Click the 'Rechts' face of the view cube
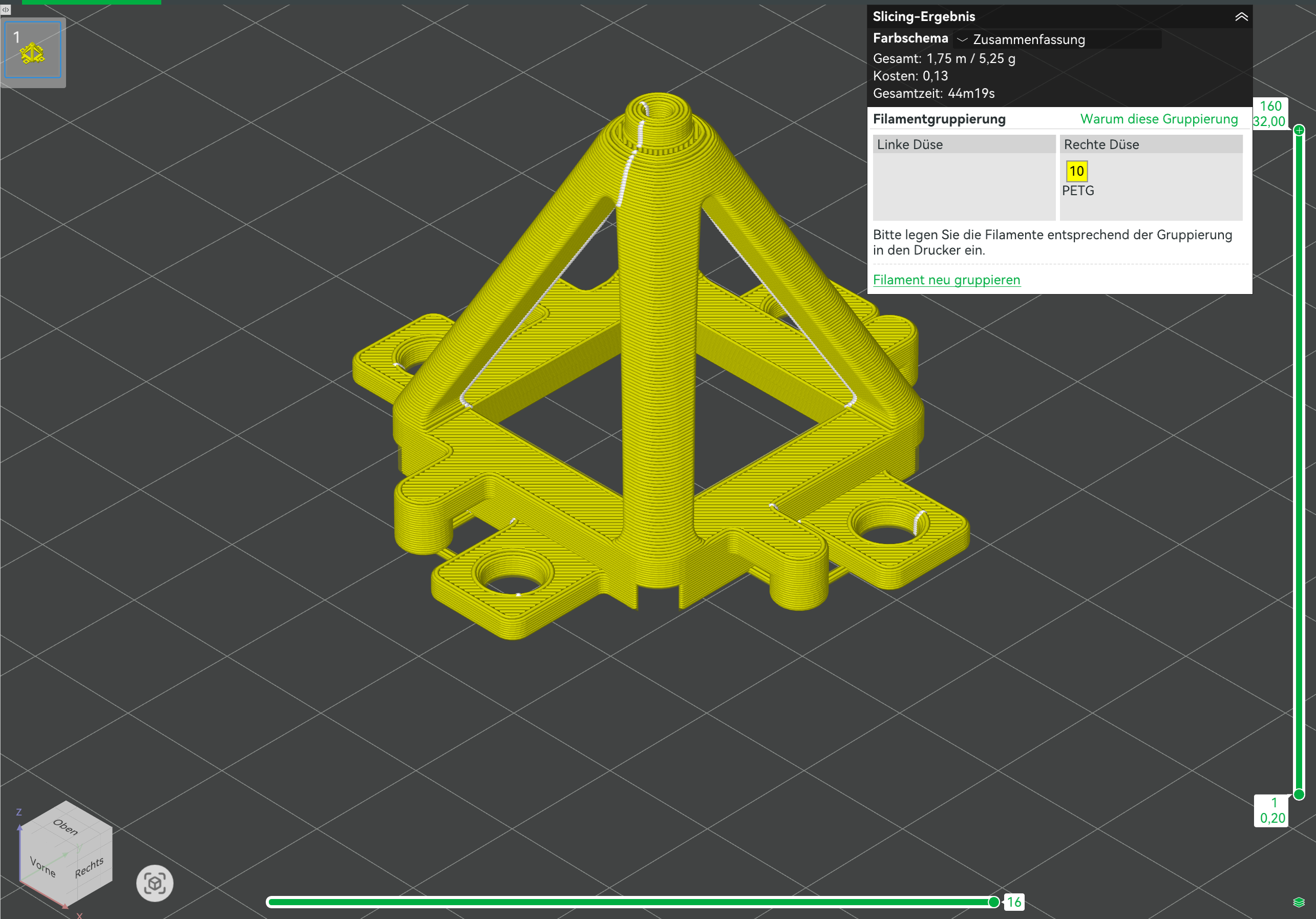This screenshot has height=919, width=1316. (91, 866)
